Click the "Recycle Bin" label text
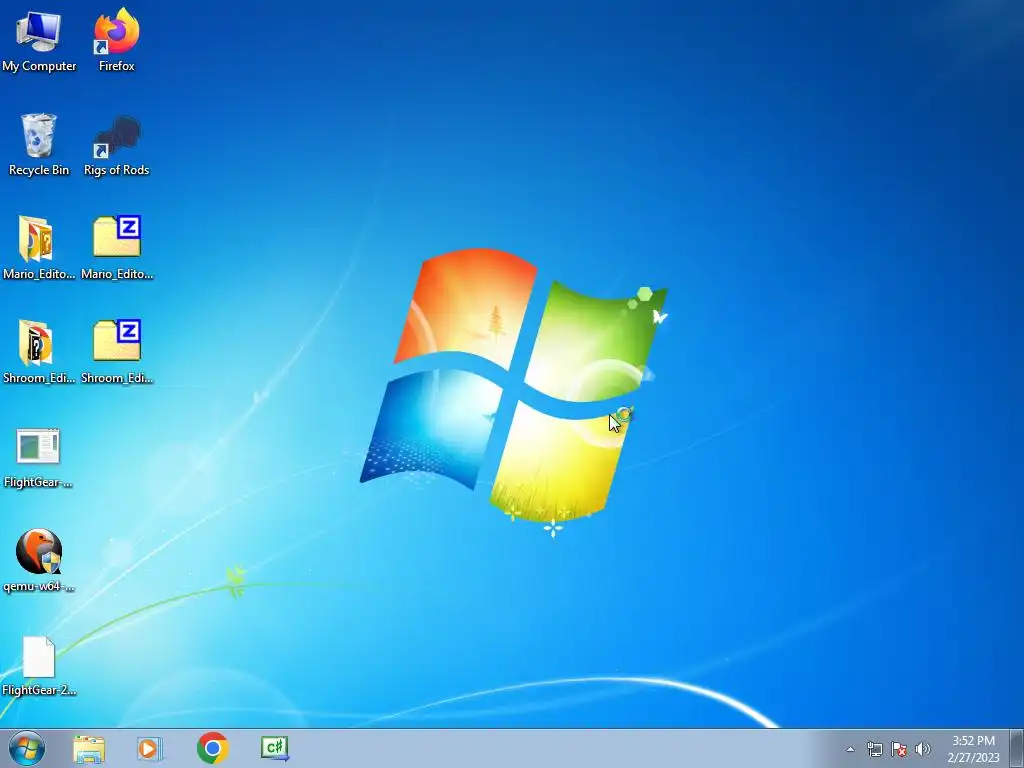 click(39, 170)
